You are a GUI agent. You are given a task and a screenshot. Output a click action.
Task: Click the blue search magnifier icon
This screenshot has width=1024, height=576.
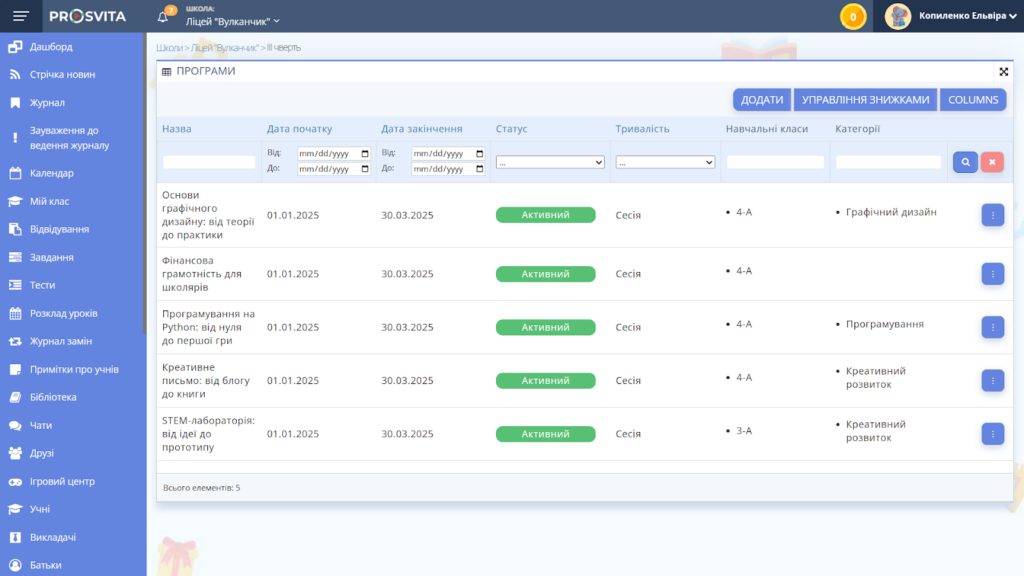point(964,161)
